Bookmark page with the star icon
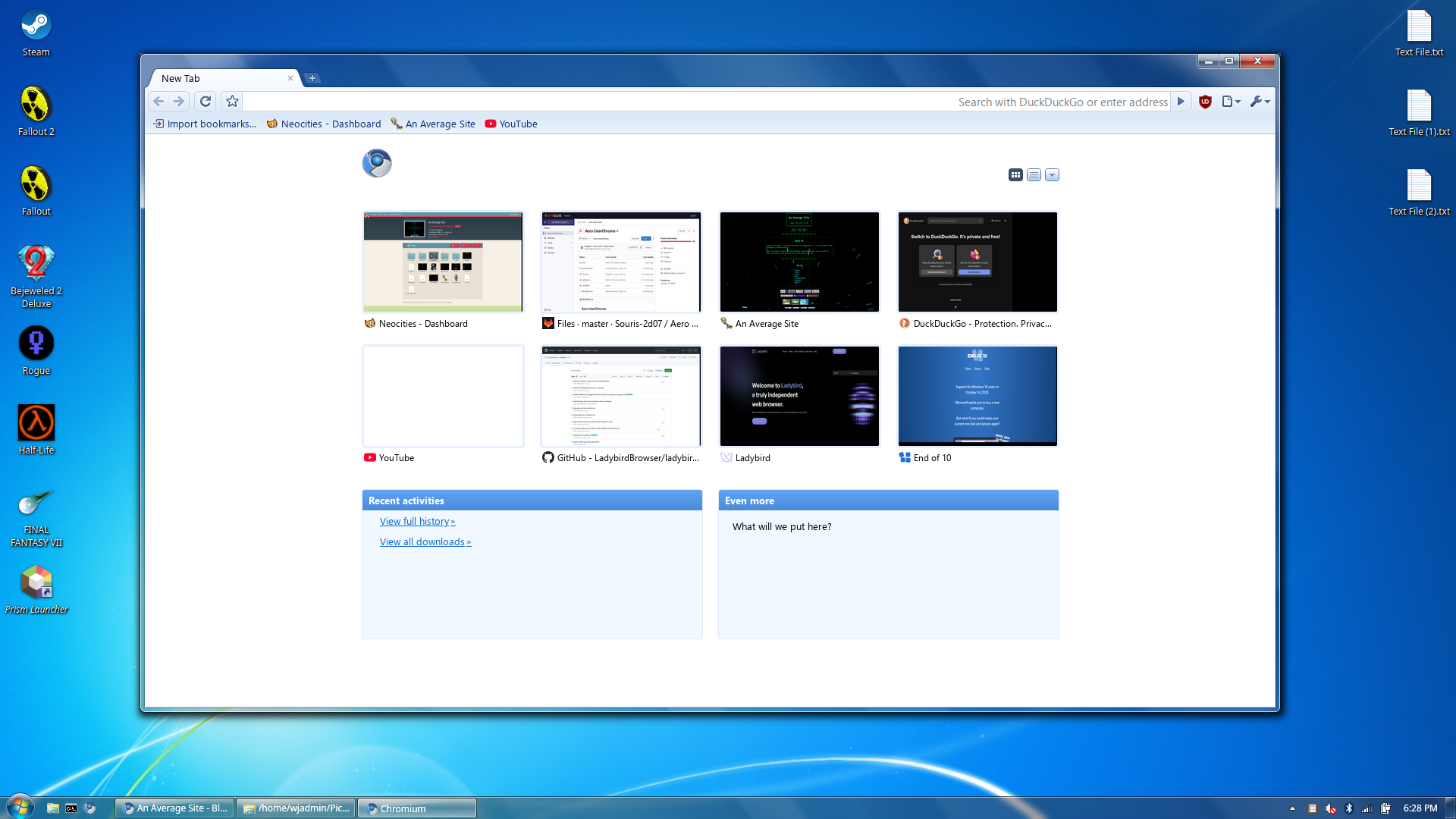The image size is (1456, 819). pos(232,102)
